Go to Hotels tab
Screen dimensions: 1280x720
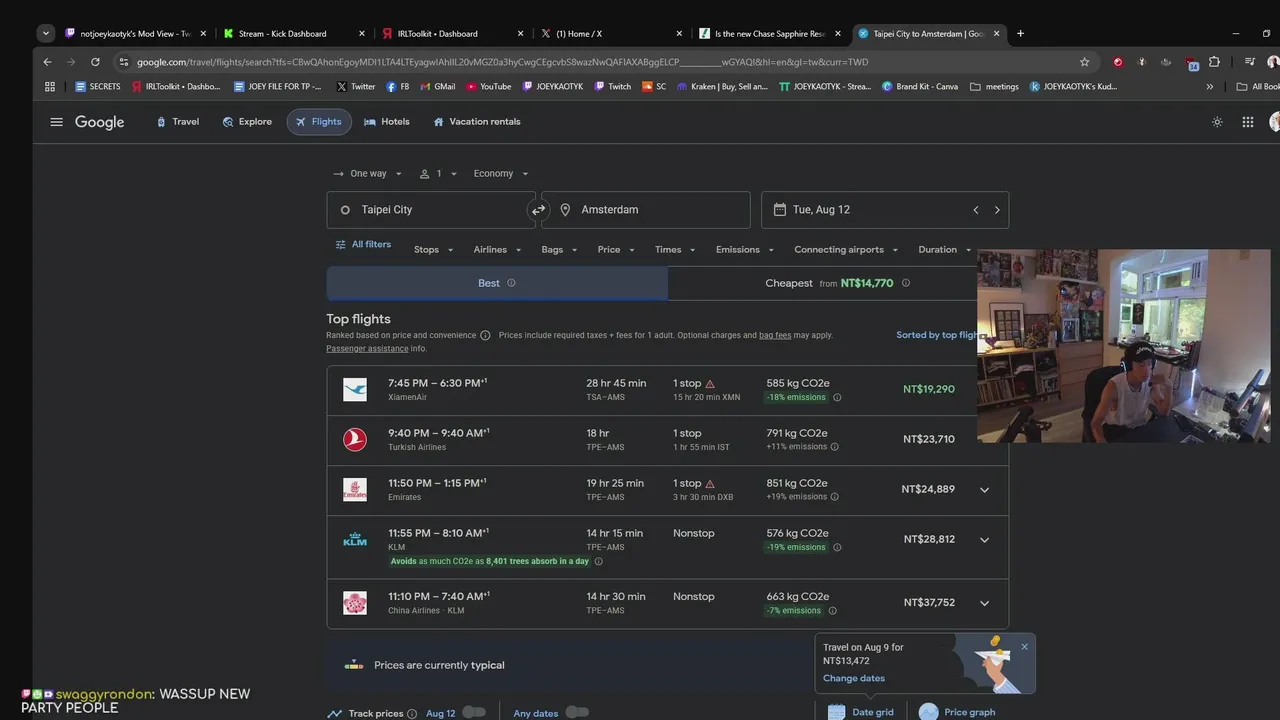click(x=386, y=122)
